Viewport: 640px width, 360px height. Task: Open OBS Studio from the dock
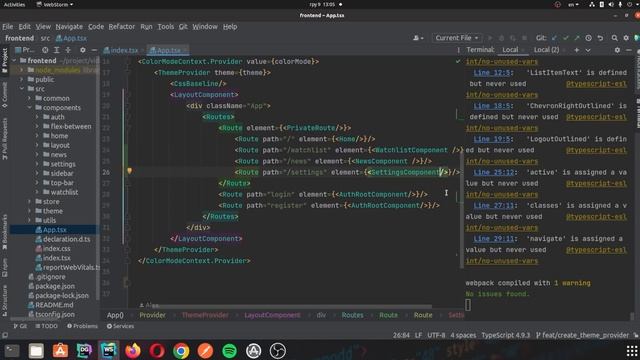(278, 351)
